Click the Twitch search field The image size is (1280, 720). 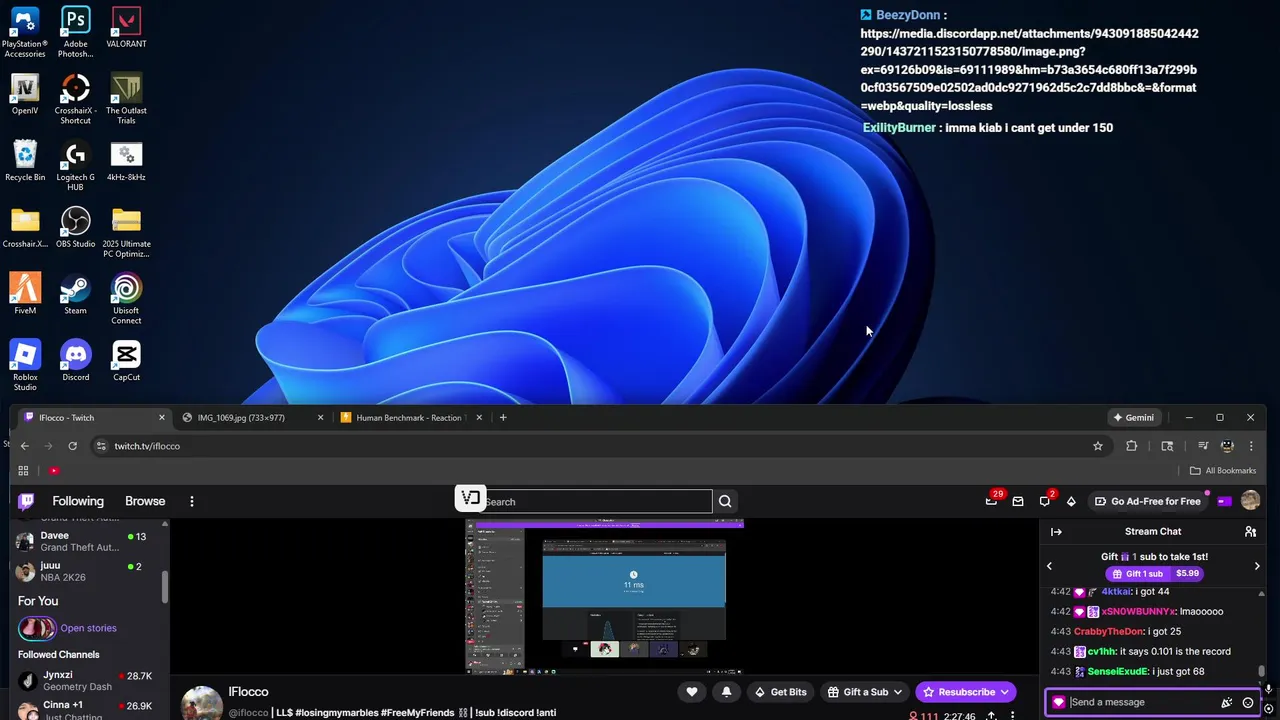click(x=597, y=502)
